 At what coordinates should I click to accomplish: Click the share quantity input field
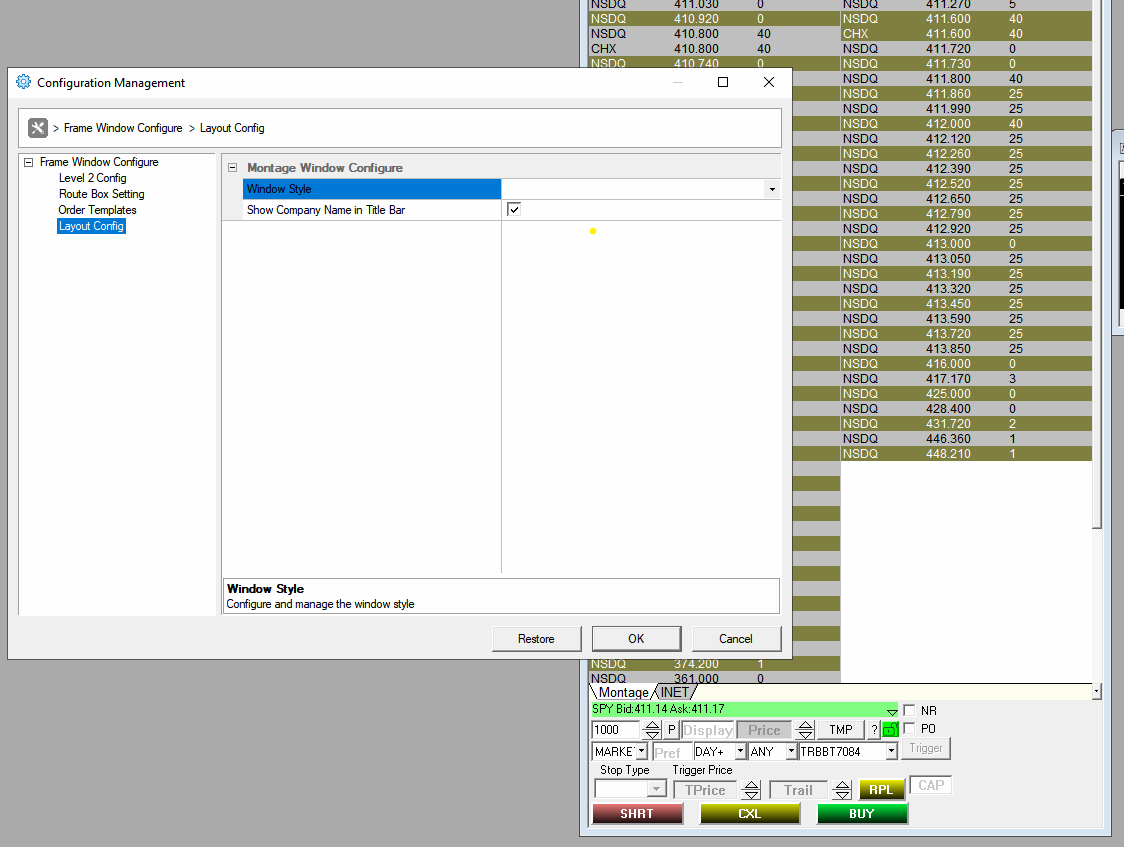pyautogui.click(x=616, y=729)
